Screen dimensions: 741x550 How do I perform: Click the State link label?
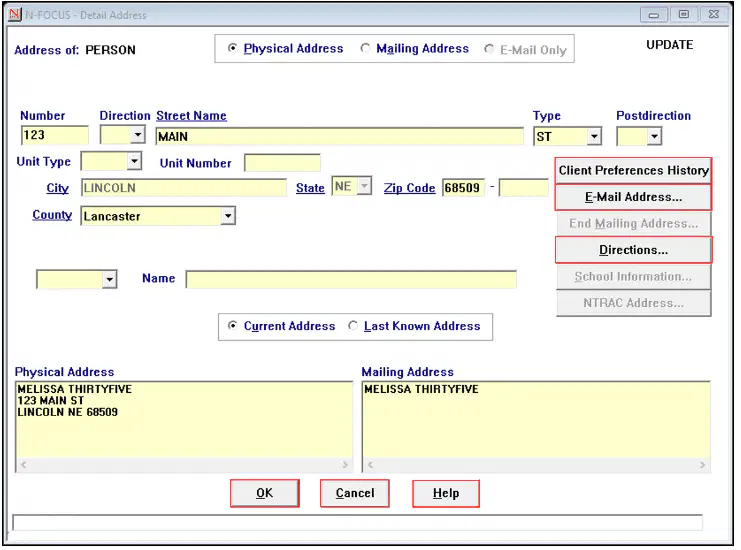310,188
